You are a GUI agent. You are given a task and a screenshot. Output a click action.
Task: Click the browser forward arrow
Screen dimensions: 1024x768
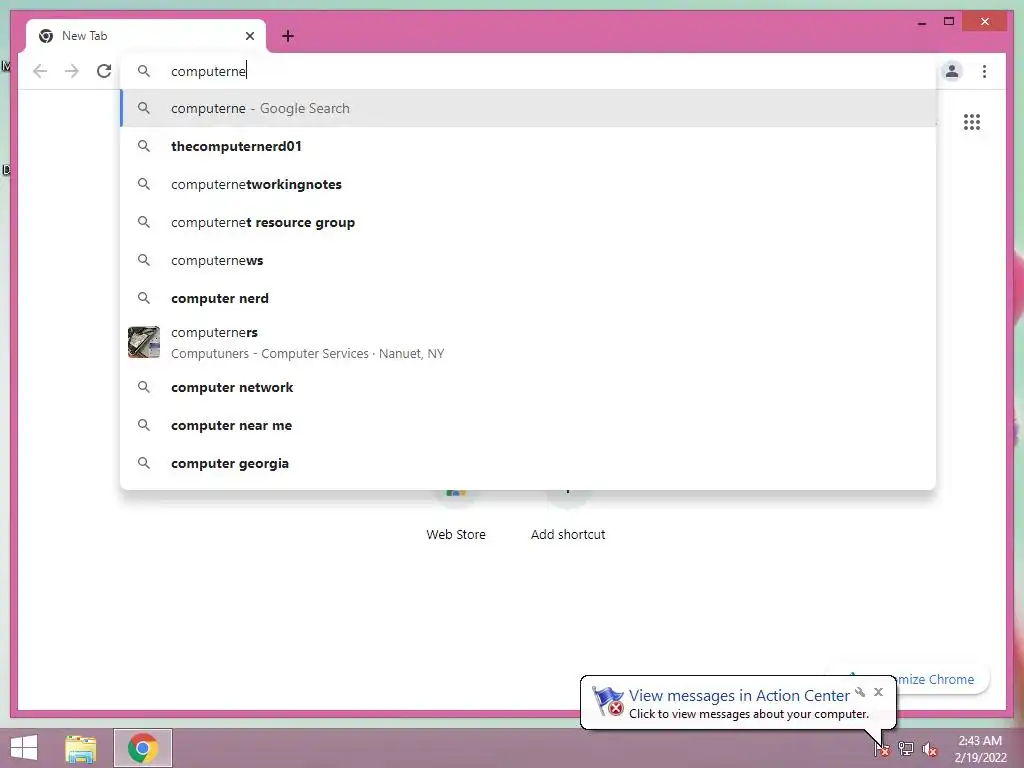pos(72,71)
